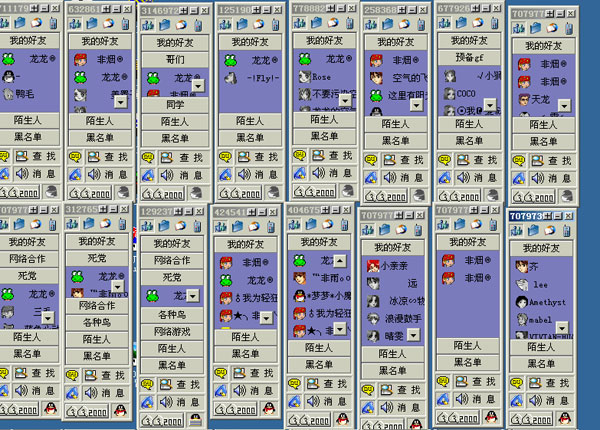This screenshot has height=430, width=600.
Task: Click the mobile phone icon in window 404675
Action: click(344, 225)
